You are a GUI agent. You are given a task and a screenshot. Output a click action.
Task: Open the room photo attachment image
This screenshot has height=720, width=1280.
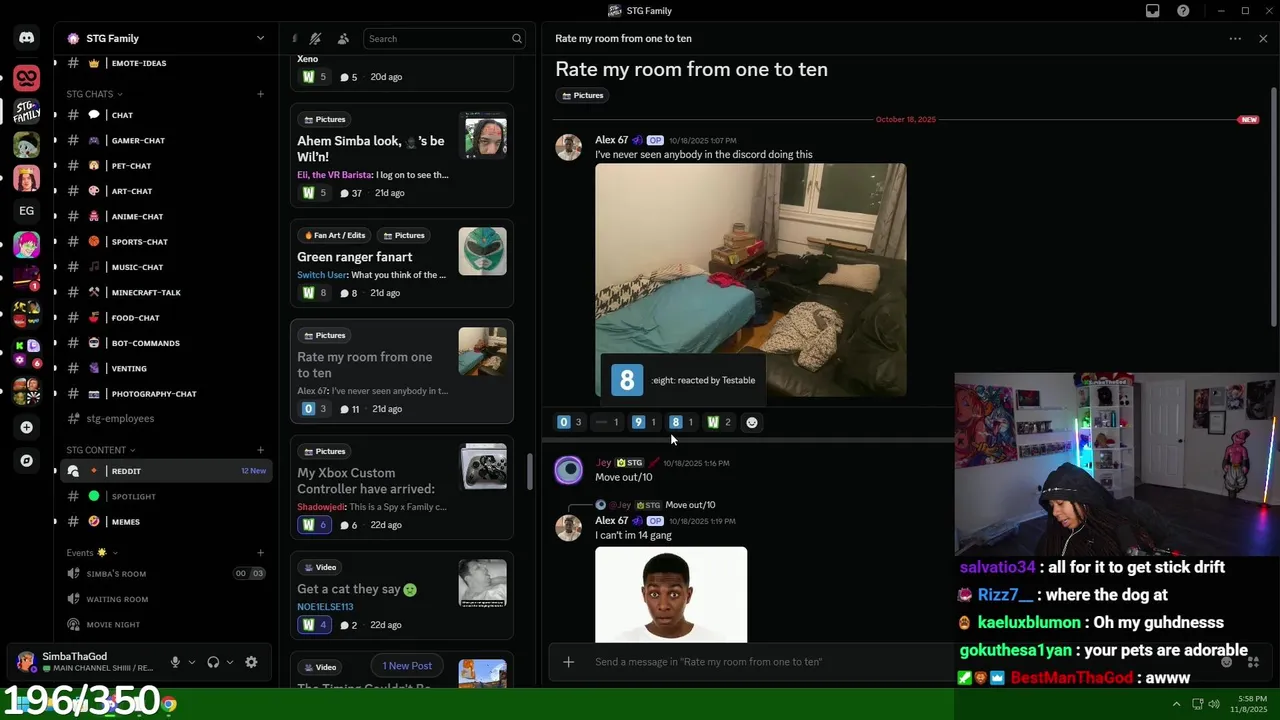[751, 280]
